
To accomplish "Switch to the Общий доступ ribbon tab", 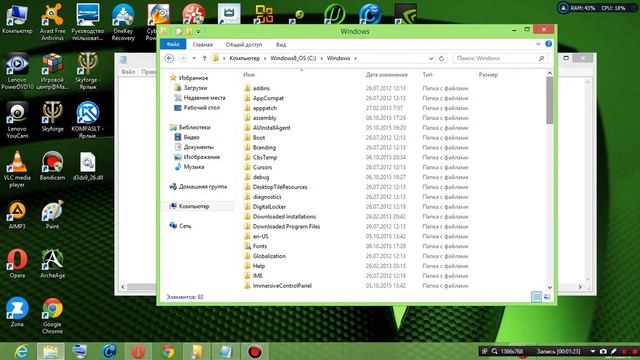I will coord(244,44).
